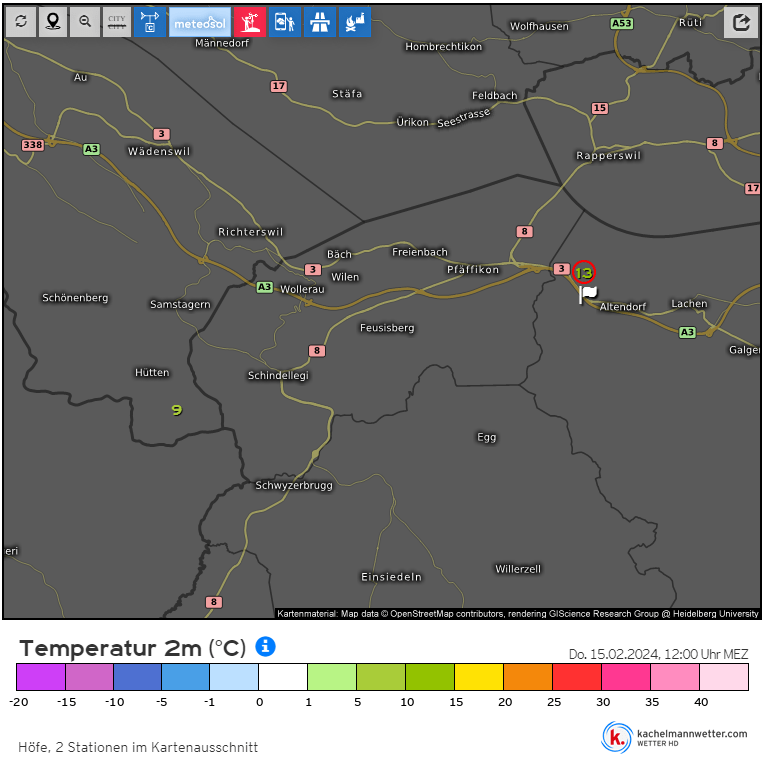This screenshot has width=763, height=759.
Task: Click the 9 degree station value near Hütten
Action: (x=177, y=410)
